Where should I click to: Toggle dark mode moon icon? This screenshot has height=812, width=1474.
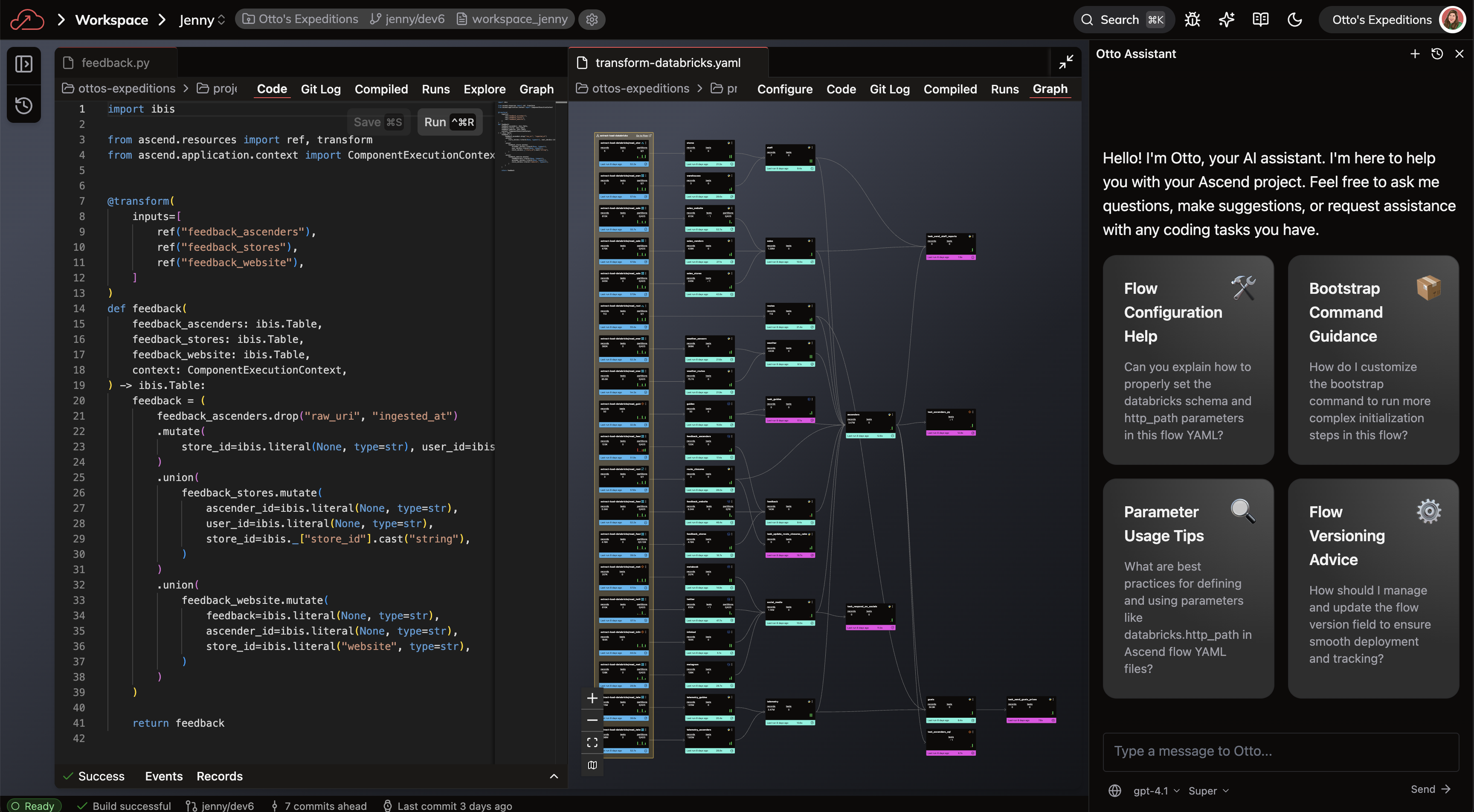coord(1294,20)
